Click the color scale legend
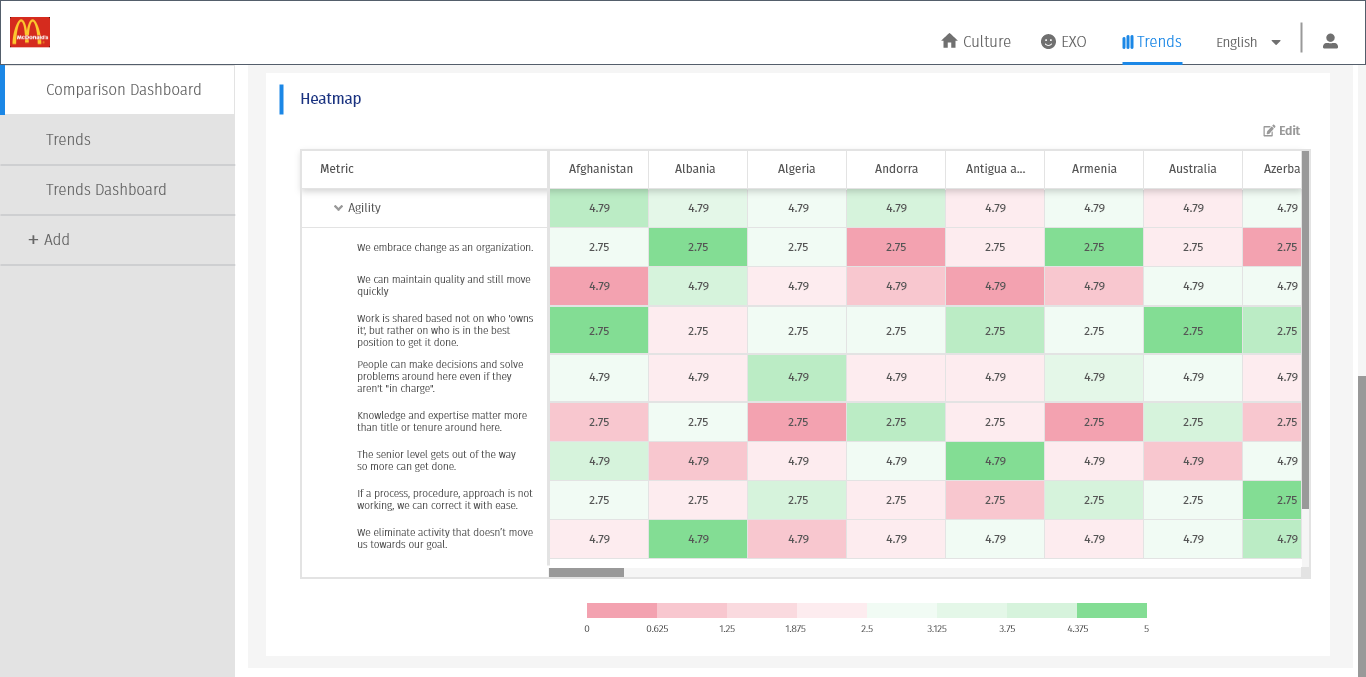The height and width of the screenshot is (677, 1366). click(x=866, y=609)
